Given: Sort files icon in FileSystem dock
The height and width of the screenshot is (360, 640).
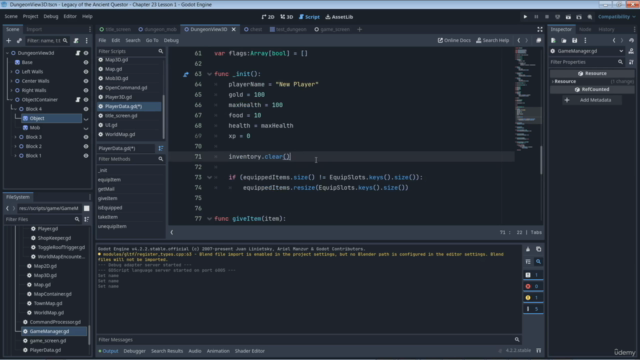Looking at the screenshot, I should tap(87, 219).
